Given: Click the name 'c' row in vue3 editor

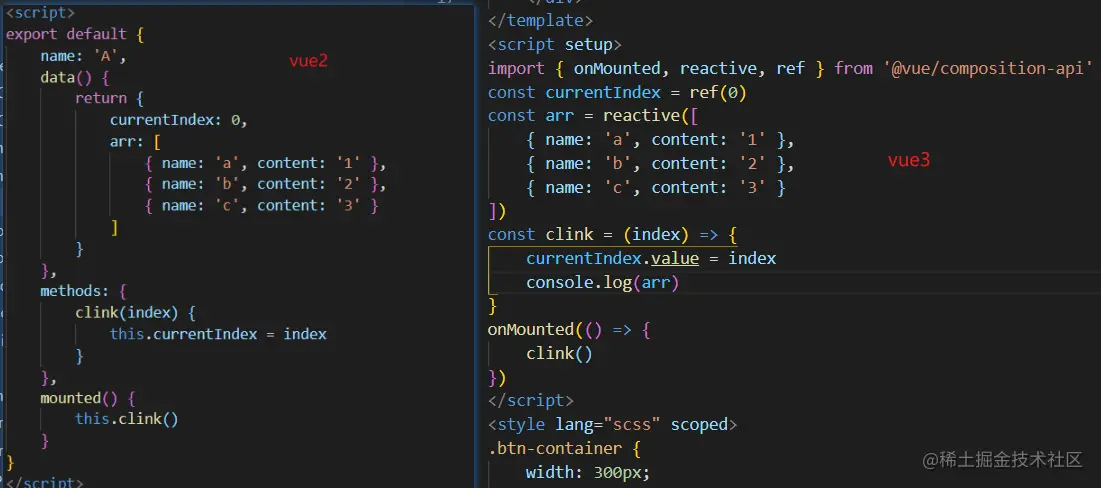Looking at the screenshot, I should pyautogui.click(x=656, y=187).
